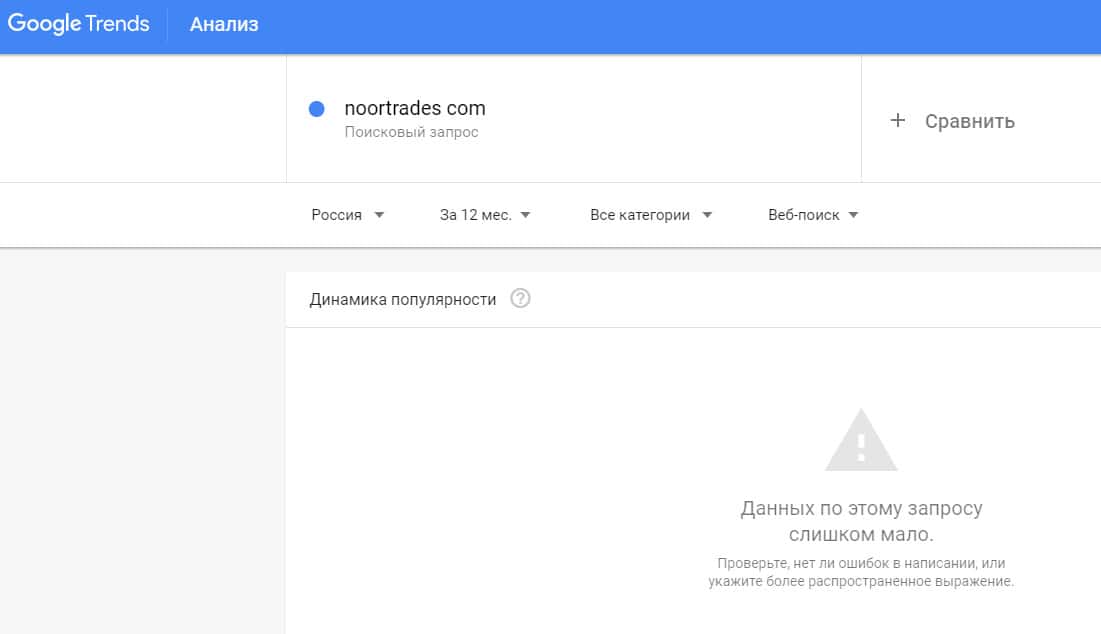Image resolution: width=1101 pixels, height=634 pixels.
Task: Open the Россия region dropdown
Action: (347, 215)
